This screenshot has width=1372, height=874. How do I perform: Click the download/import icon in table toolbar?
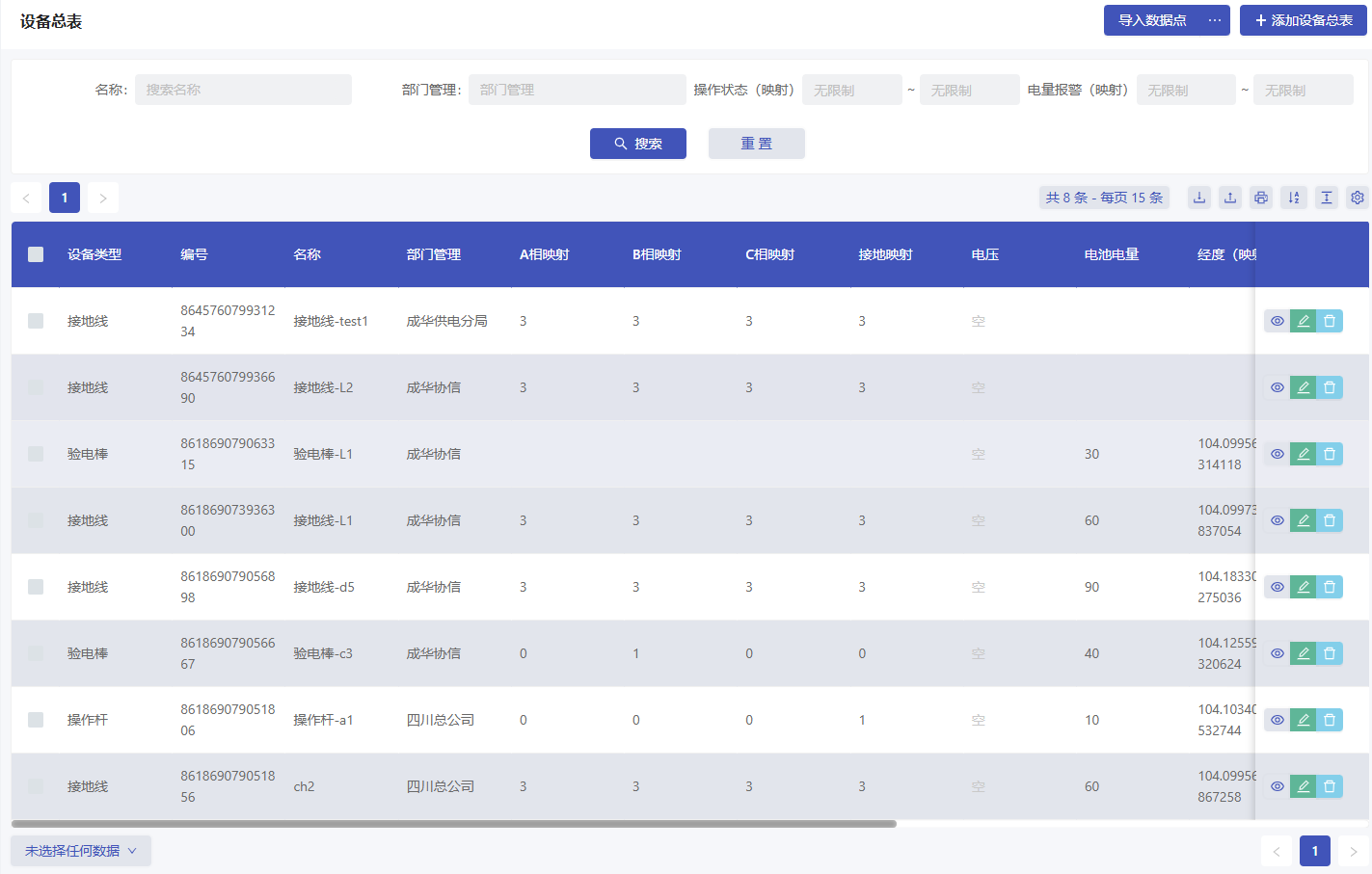point(1199,198)
